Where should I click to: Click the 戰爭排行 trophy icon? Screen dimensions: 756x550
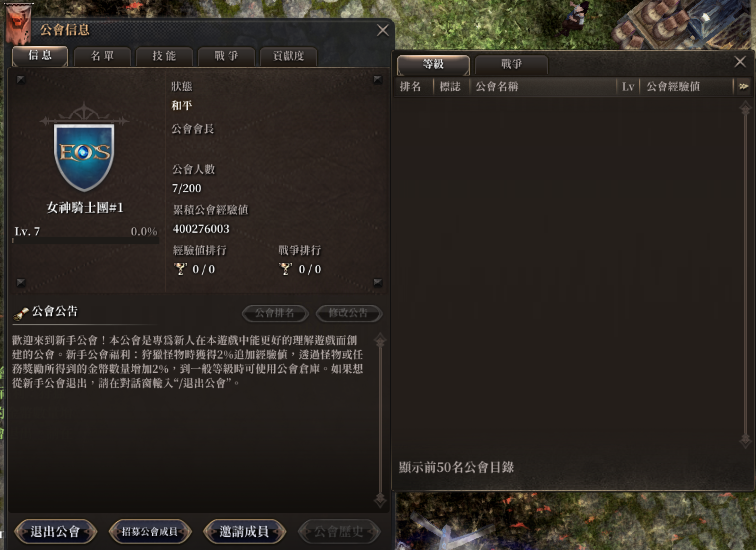(286, 268)
